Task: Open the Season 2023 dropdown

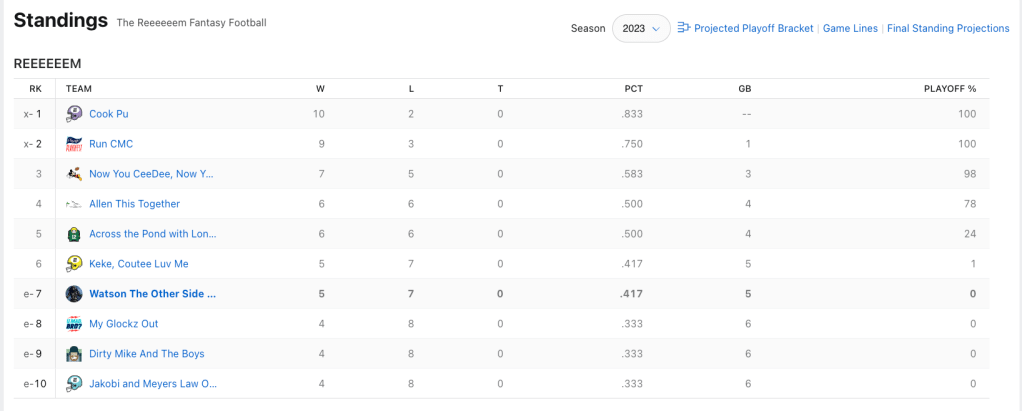Action: (641, 29)
